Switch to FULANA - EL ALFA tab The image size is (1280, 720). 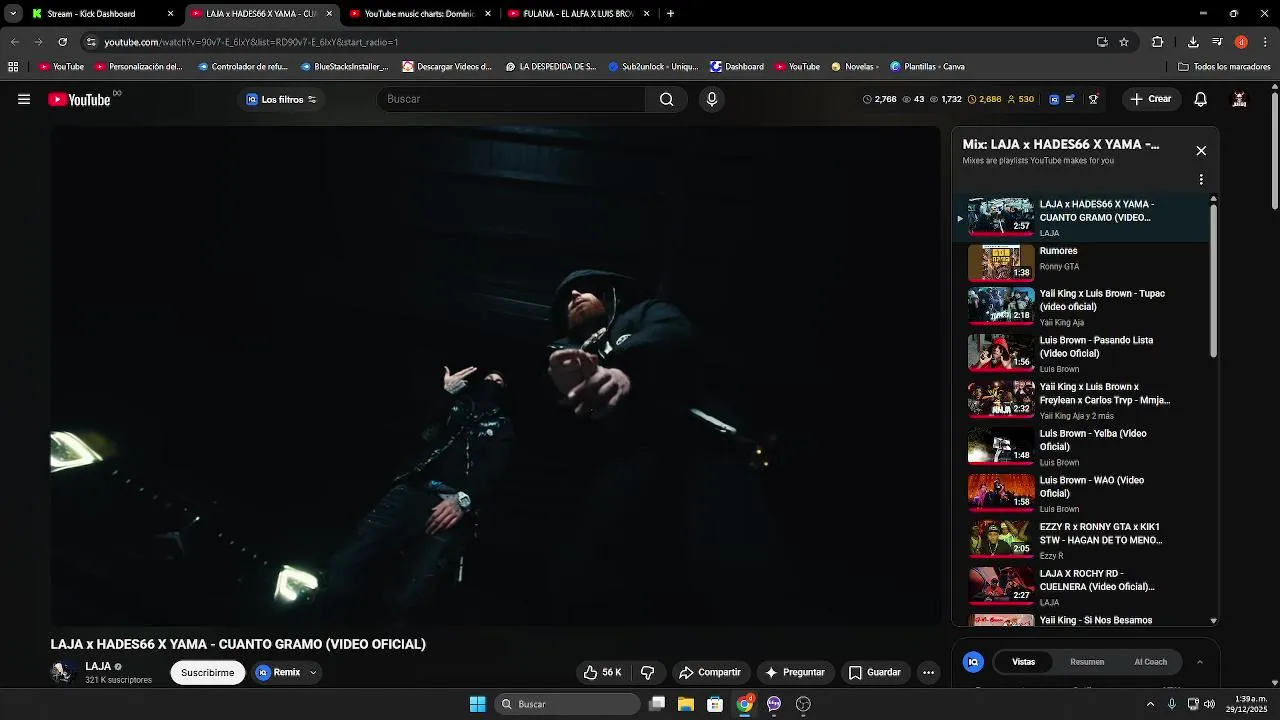(579, 14)
